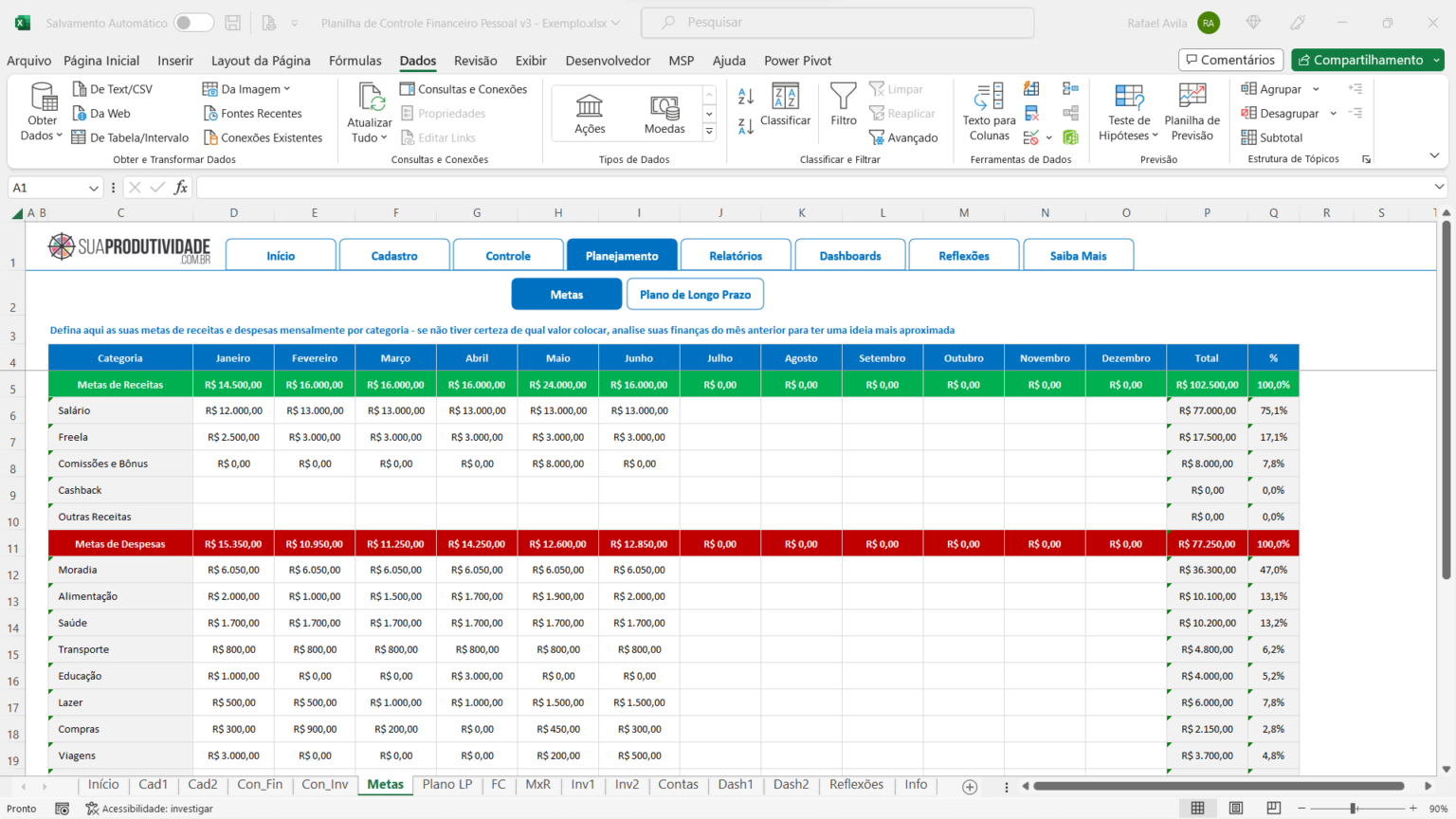Add a new sheet with plus button
The height and width of the screenshot is (819, 1456).
pyautogui.click(x=970, y=787)
